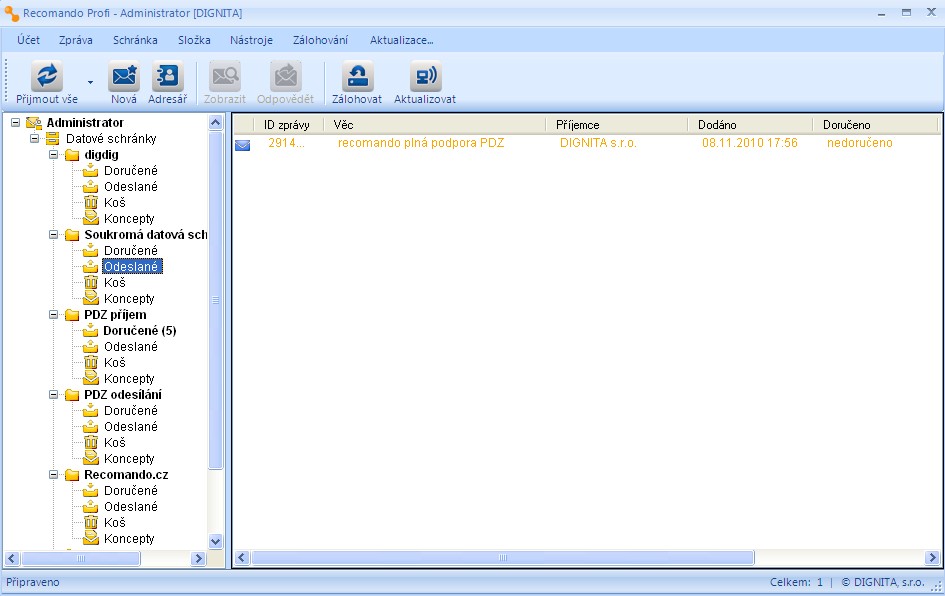
Task: Create new message with Nová icon
Action: point(124,76)
